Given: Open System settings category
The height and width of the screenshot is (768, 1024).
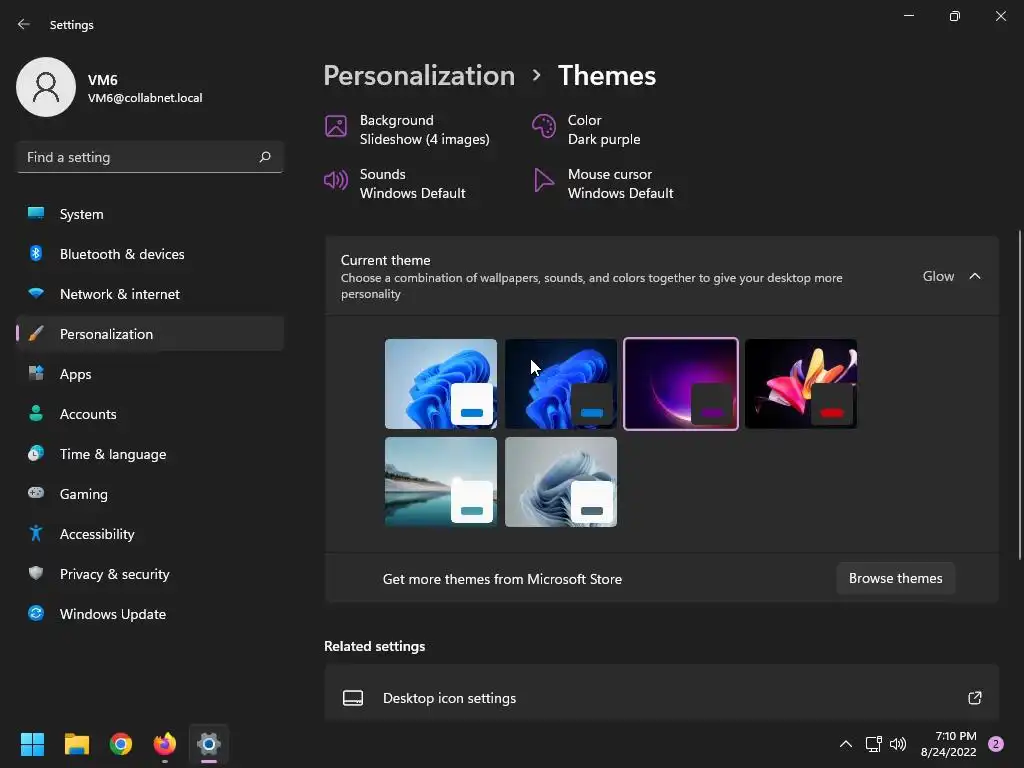Looking at the screenshot, I should coord(150,214).
